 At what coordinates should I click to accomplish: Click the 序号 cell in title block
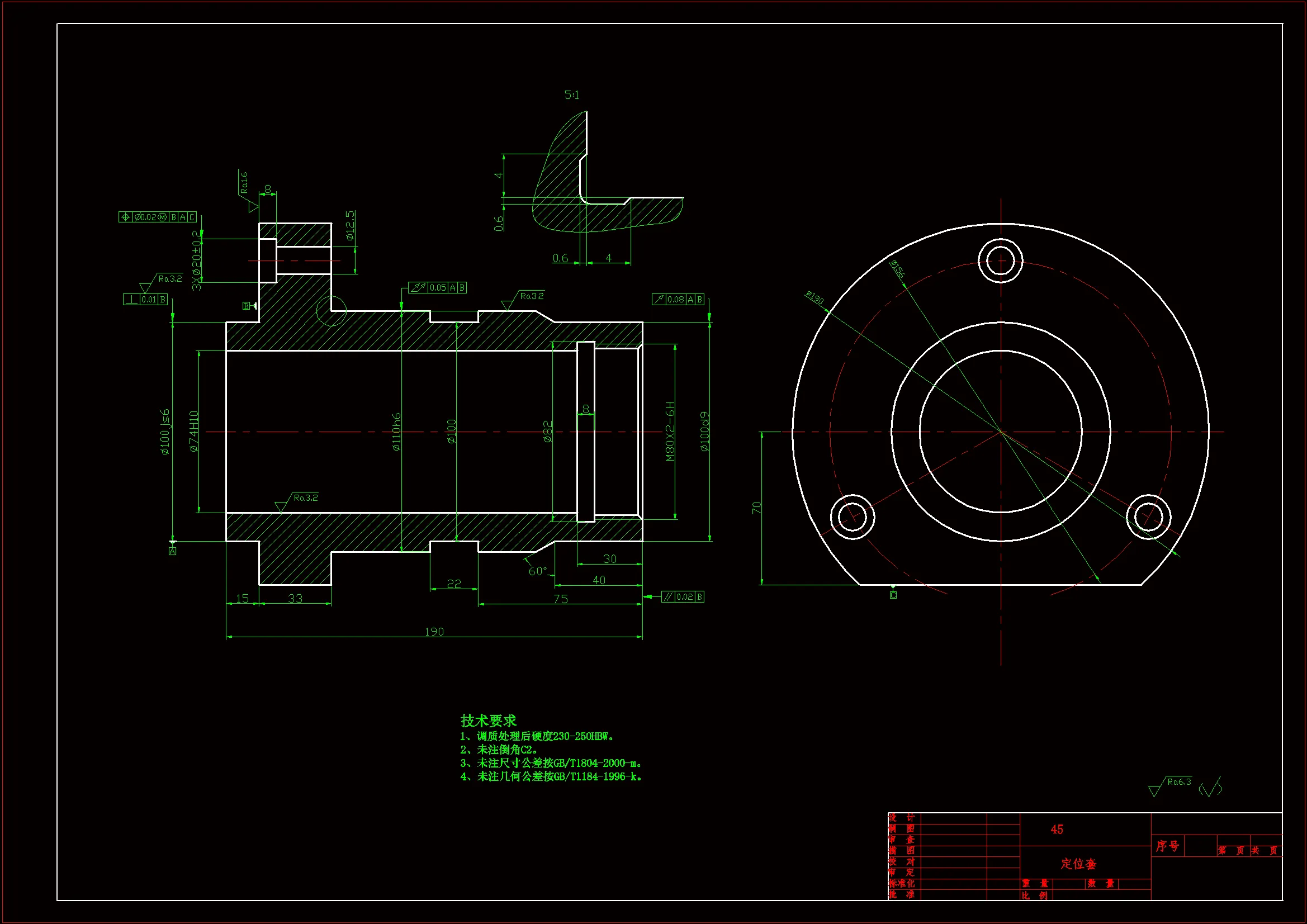(1168, 846)
